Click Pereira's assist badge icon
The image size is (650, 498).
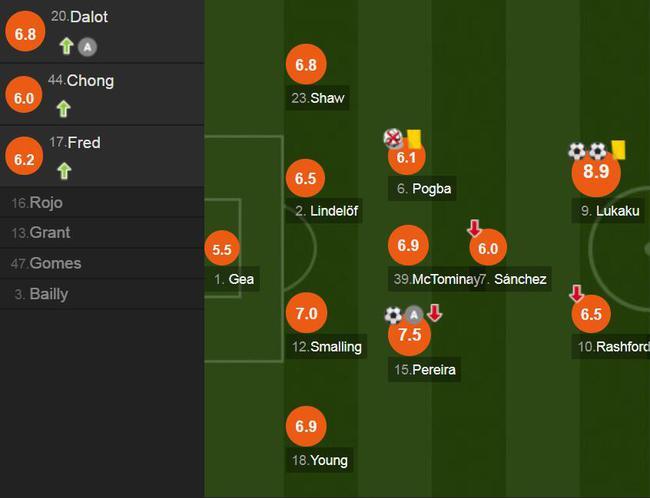tap(413, 315)
